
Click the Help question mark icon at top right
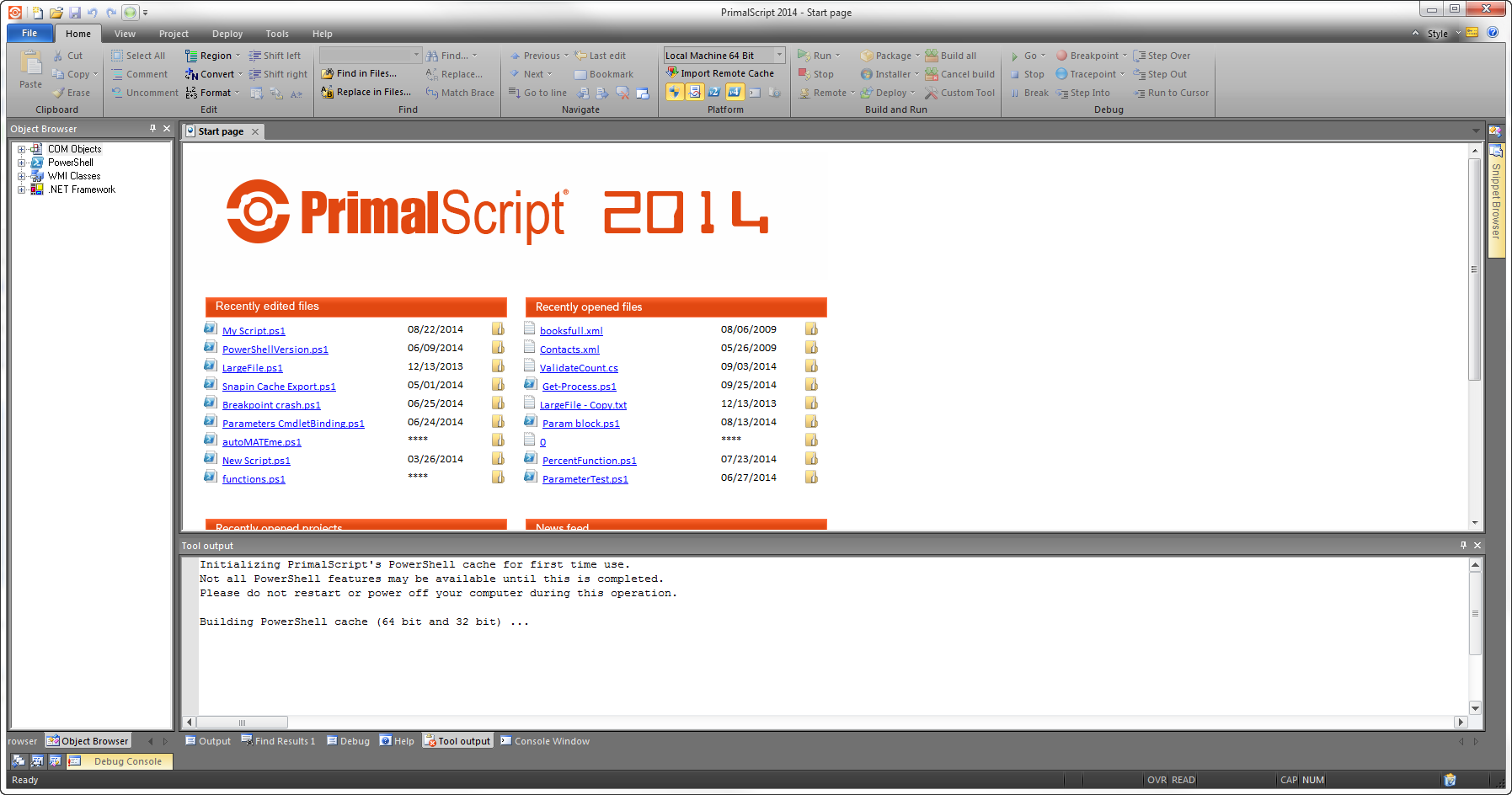(x=1493, y=33)
